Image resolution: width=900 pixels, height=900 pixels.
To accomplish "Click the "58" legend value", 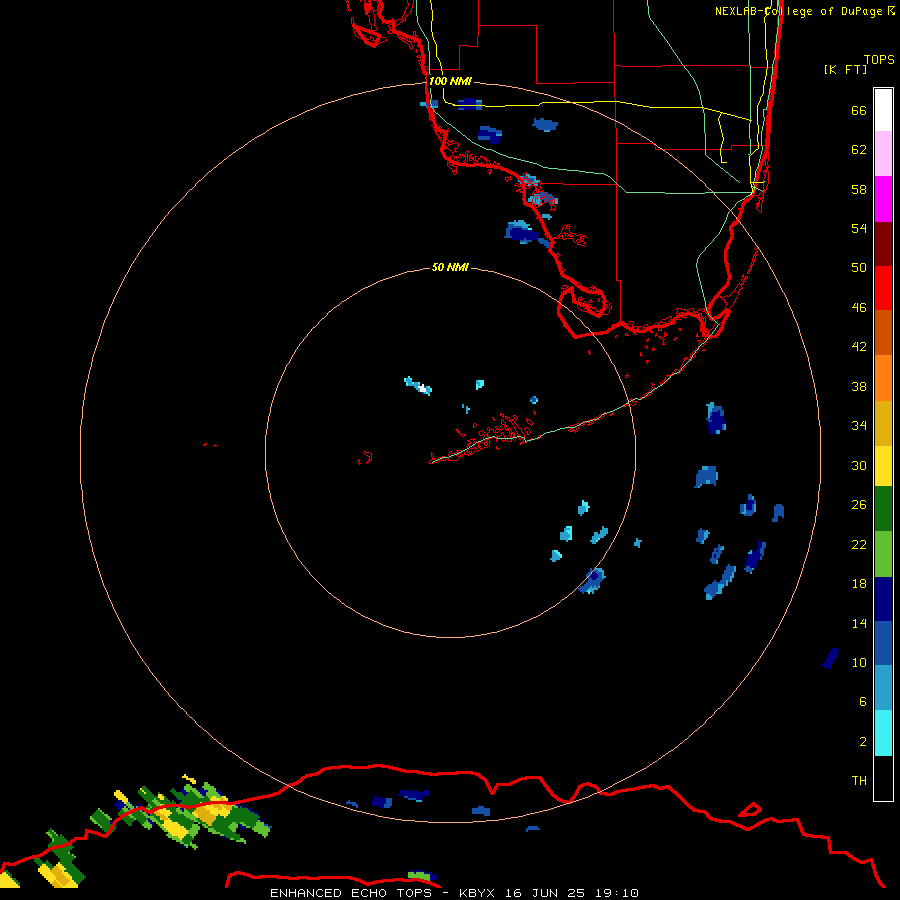I will click(x=859, y=189).
